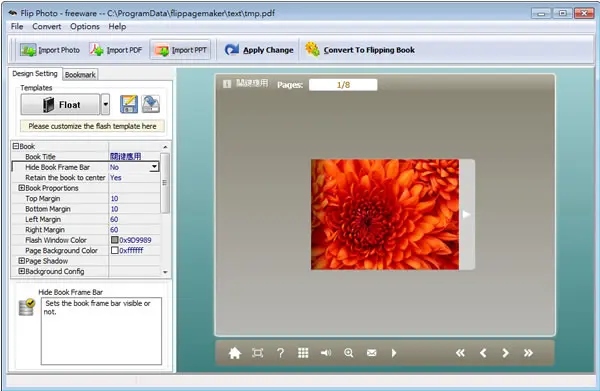Open the thumbnails grid icon

pyautogui.click(x=303, y=353)
